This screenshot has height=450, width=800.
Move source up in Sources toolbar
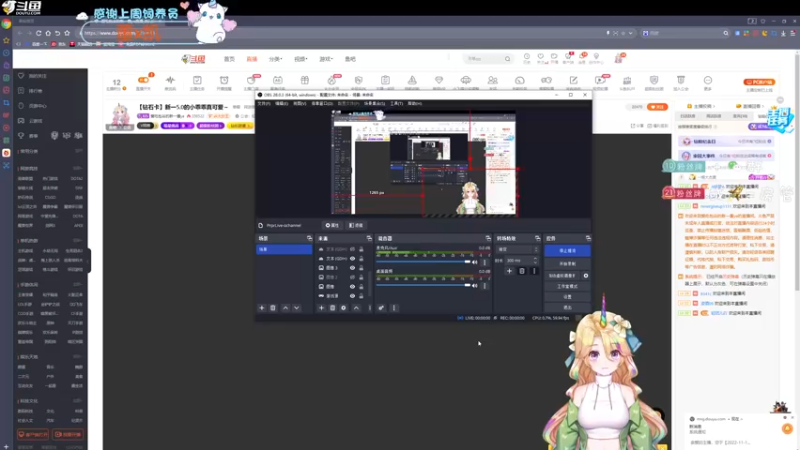click(x=356, y=308)
